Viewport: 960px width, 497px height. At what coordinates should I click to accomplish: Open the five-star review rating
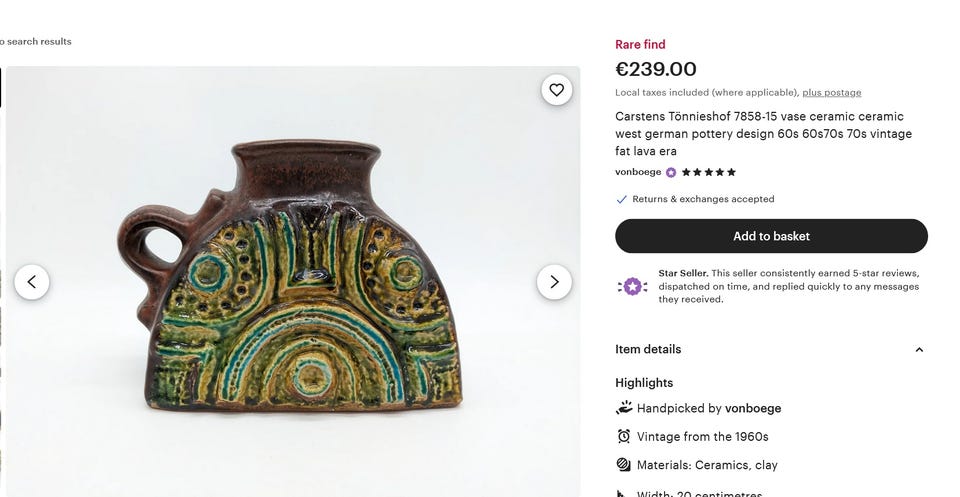(x=709, y=172)
